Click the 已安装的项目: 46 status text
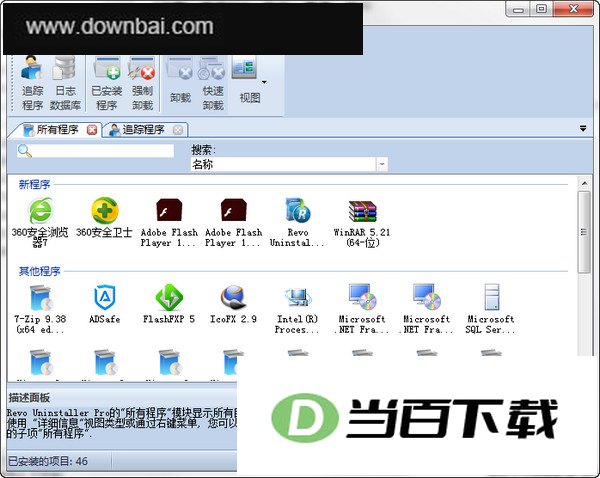 point(48,461)
